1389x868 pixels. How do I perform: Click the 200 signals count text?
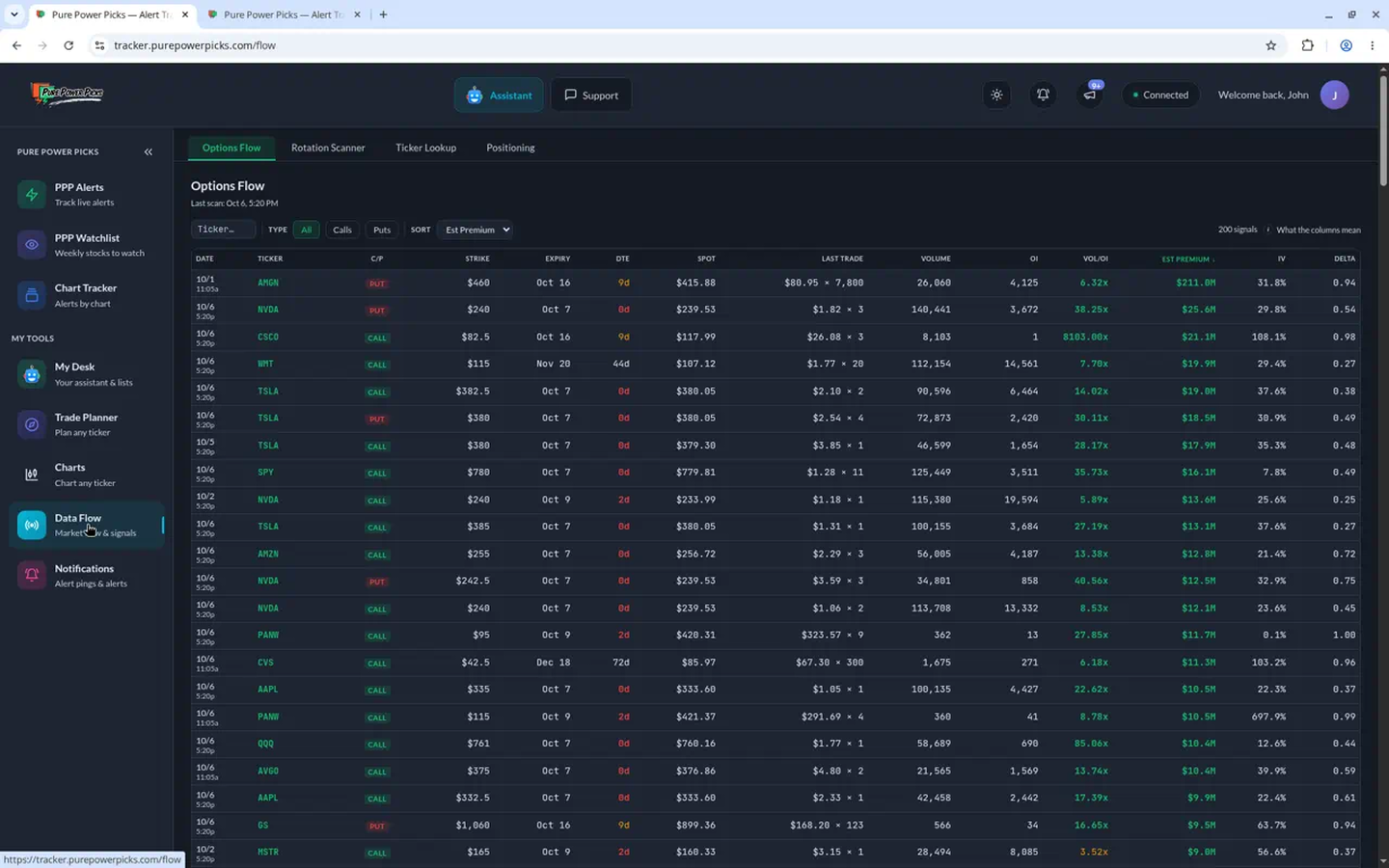(x=1238, y=230)
